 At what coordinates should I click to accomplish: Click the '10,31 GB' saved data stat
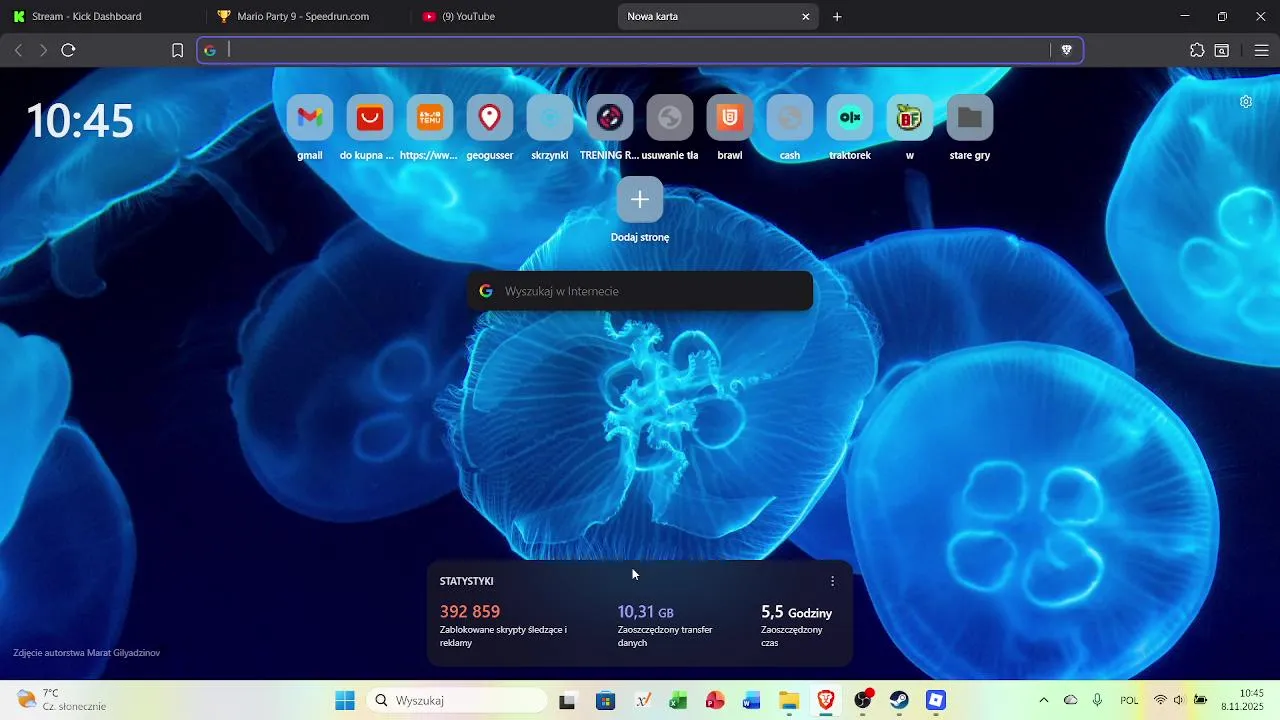click(x=646, y=612)
